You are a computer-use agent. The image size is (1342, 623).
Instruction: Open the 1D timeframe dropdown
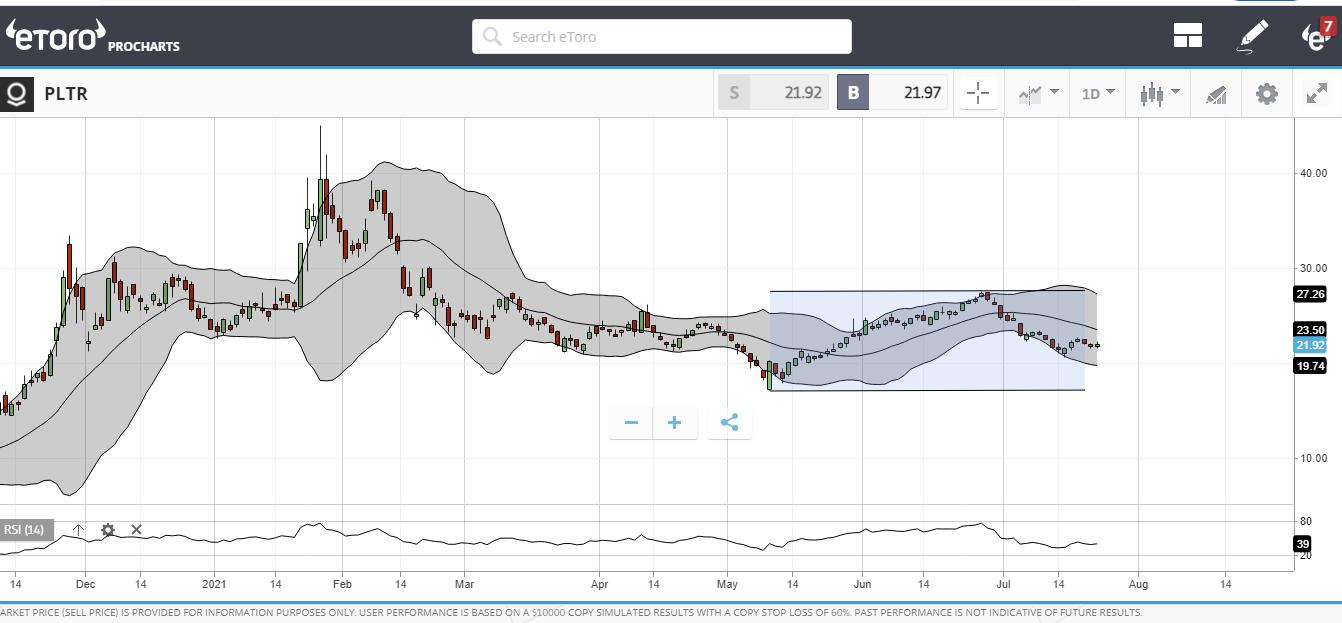(1097, 94)
